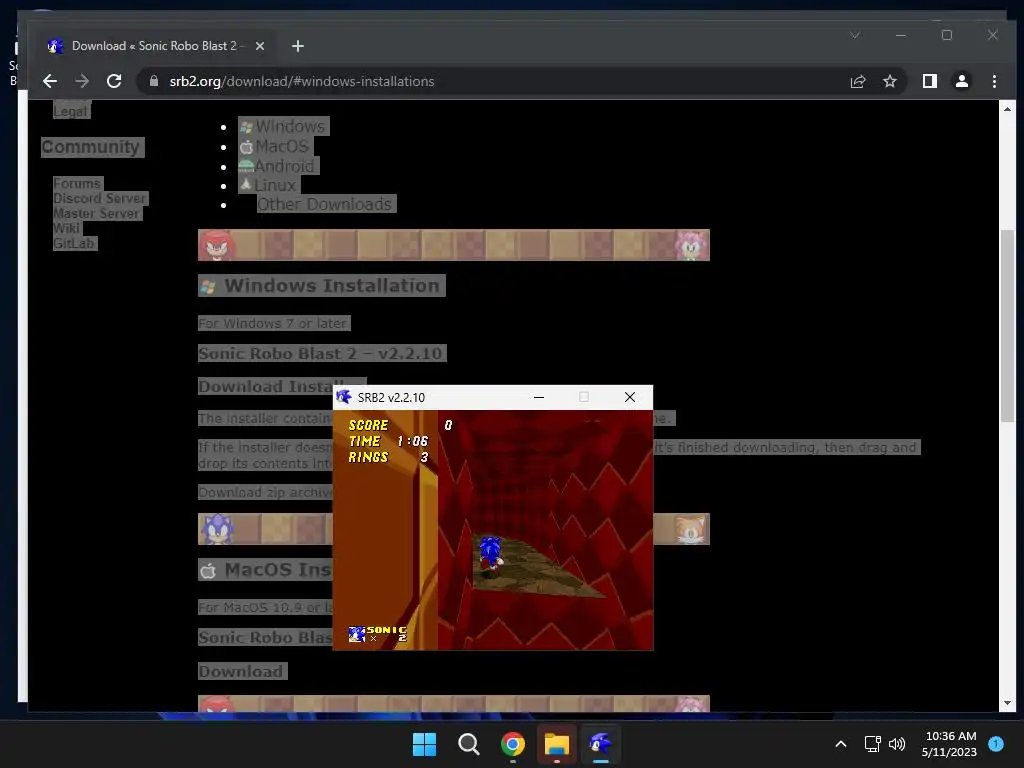Image resolution: width=1024 pixels, height=768 pixels.
Task: Switch to Chrome from the taskbar
Action: coord(513,744)
